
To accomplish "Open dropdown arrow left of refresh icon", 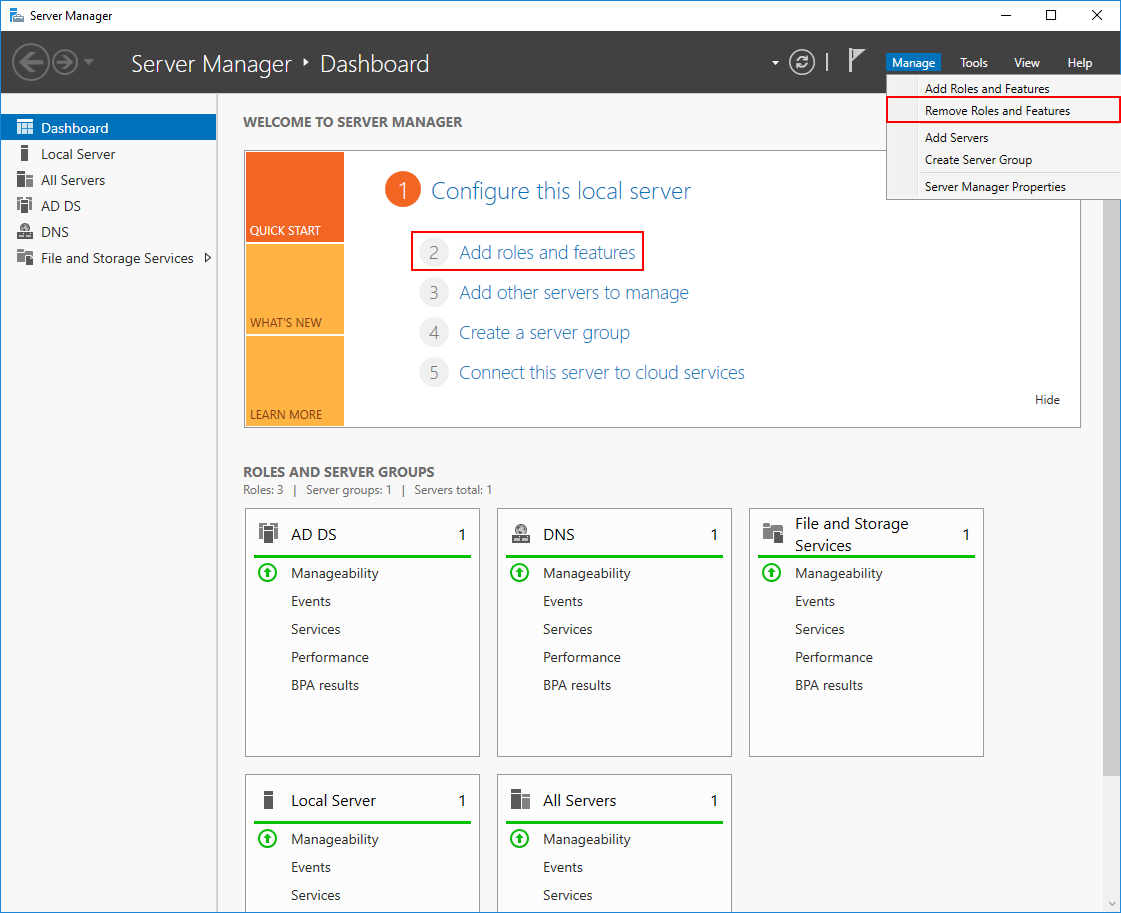I will point(775,63).
